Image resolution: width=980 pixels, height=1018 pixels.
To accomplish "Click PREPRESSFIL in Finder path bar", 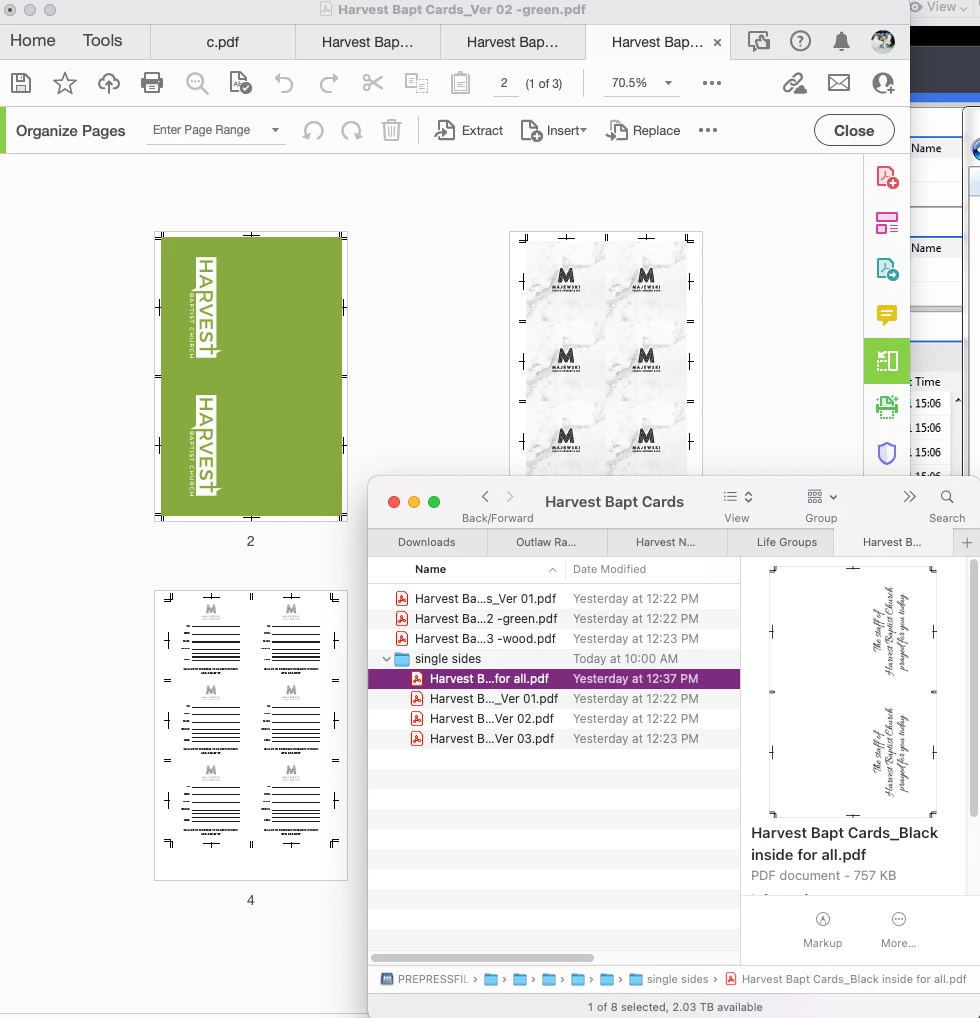I will pos(425,979).
